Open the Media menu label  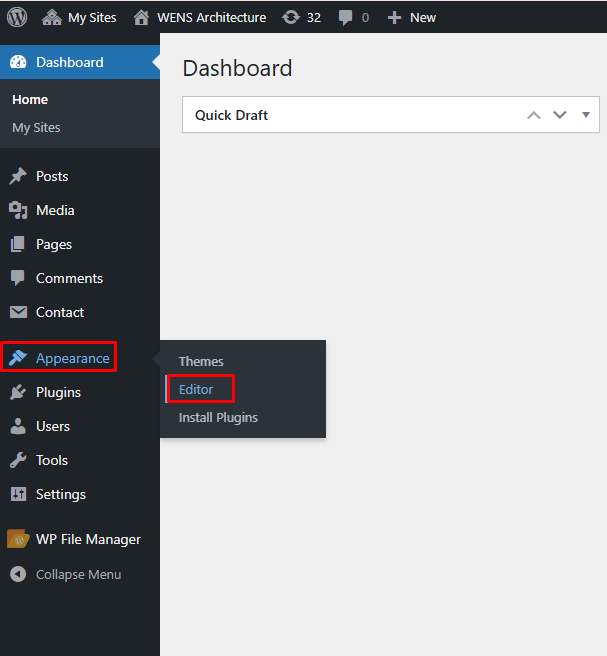tap(55, 210)
